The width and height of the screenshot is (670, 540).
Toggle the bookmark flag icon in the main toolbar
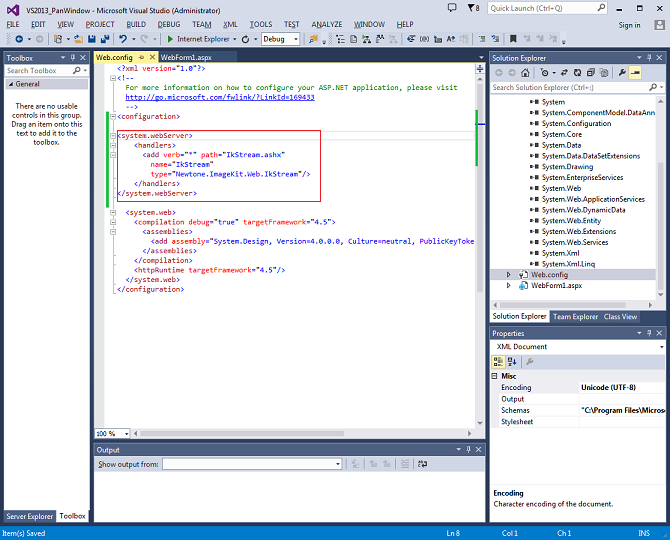[513, 39]
